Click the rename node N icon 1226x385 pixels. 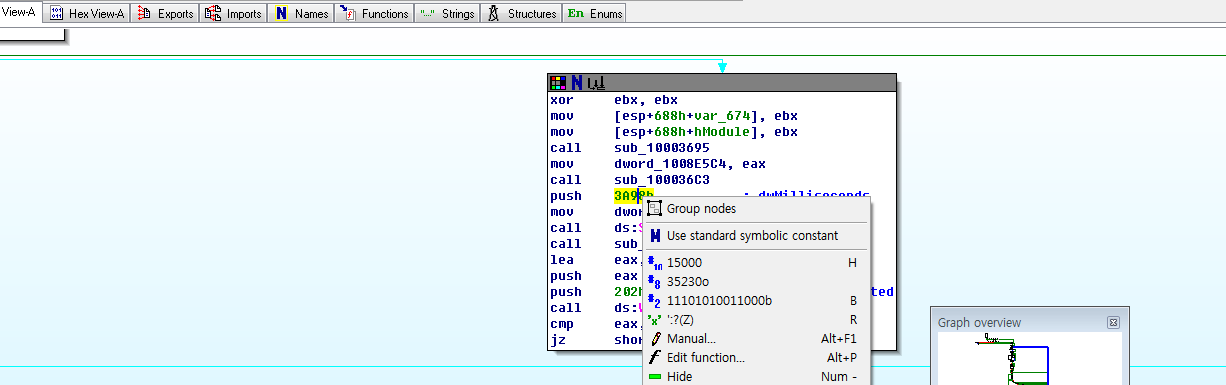577,82
